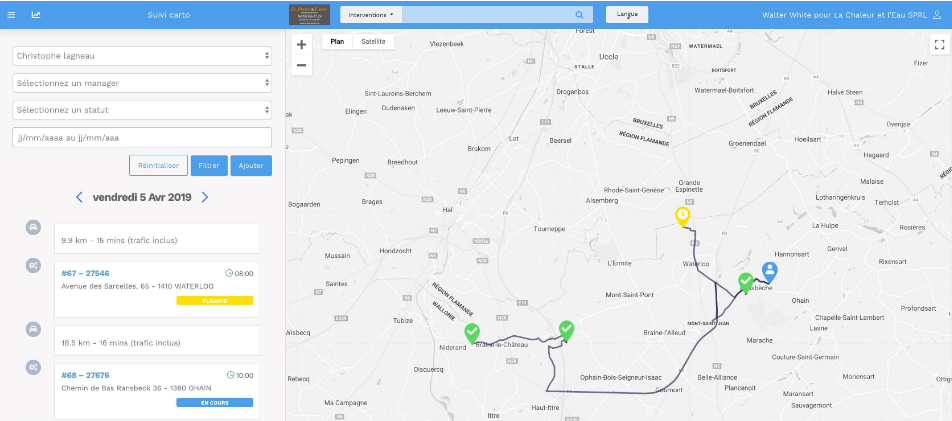Click car icon beside 18.5 km route
The height and width of the screenshot is (421, 952).
[33, 329]
